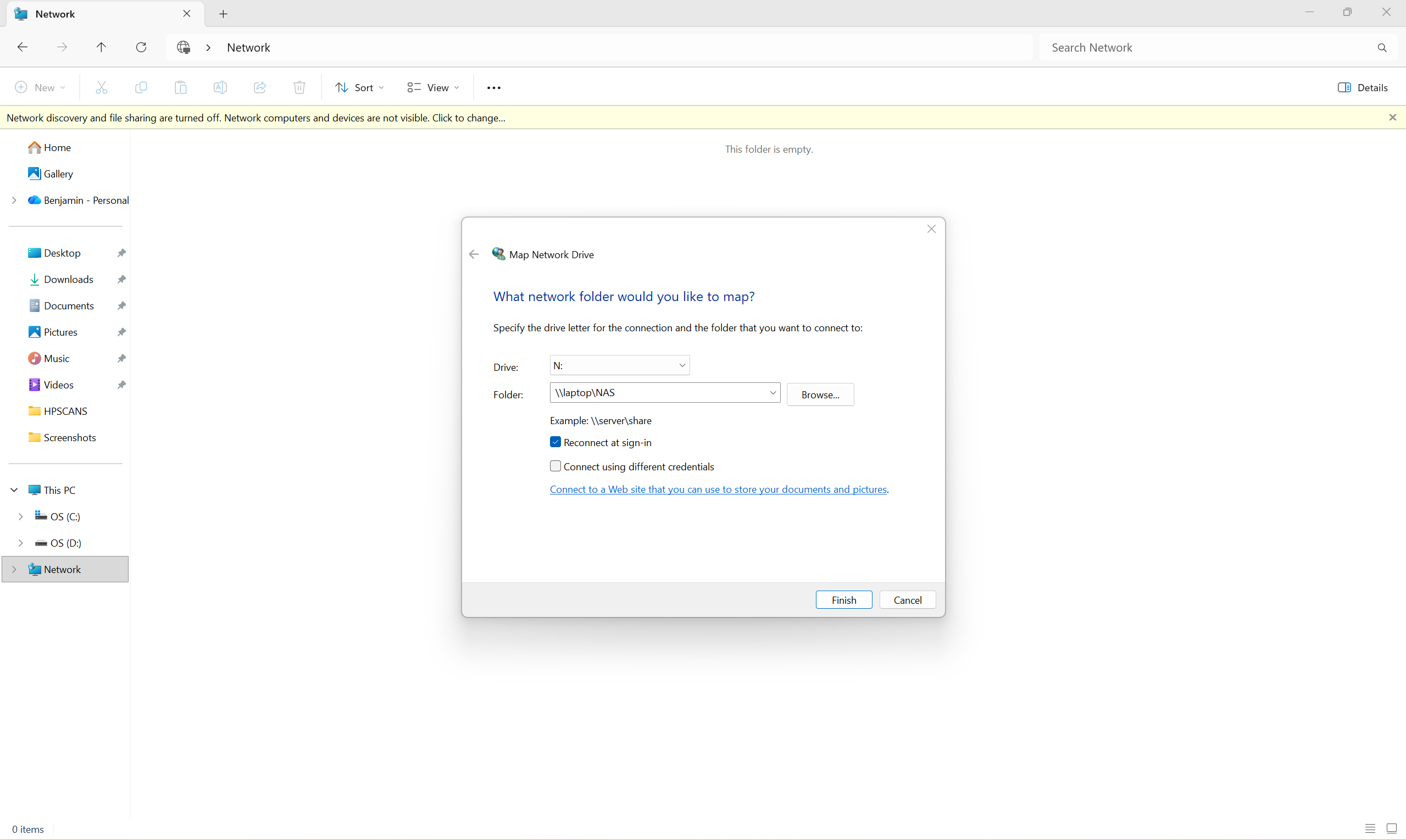
Task: Refresh the Network folder view
Action: click(x=141, y=47)
